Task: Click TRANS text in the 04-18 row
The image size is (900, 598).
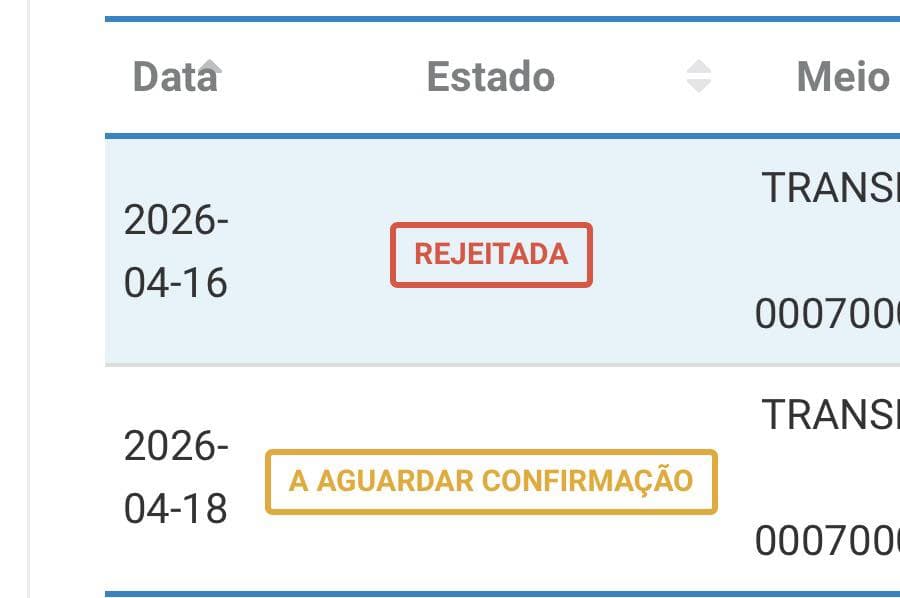Action: tap(830, 413)
